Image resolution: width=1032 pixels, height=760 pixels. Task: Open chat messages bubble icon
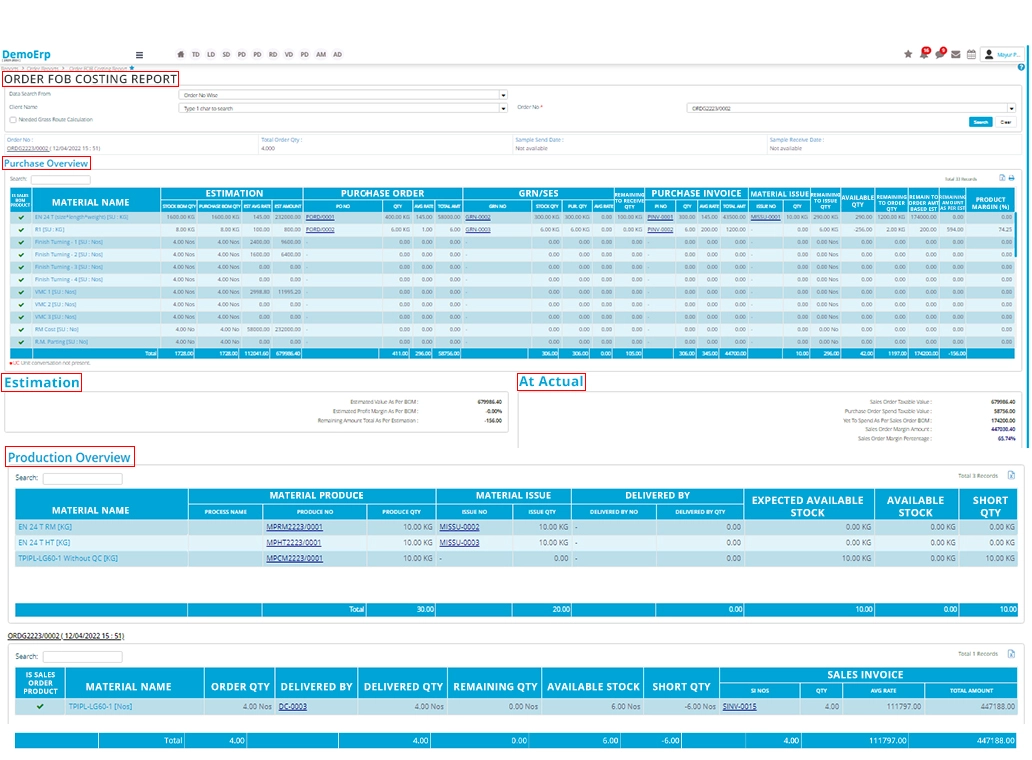pyautogui.click(x=940, y=54)
